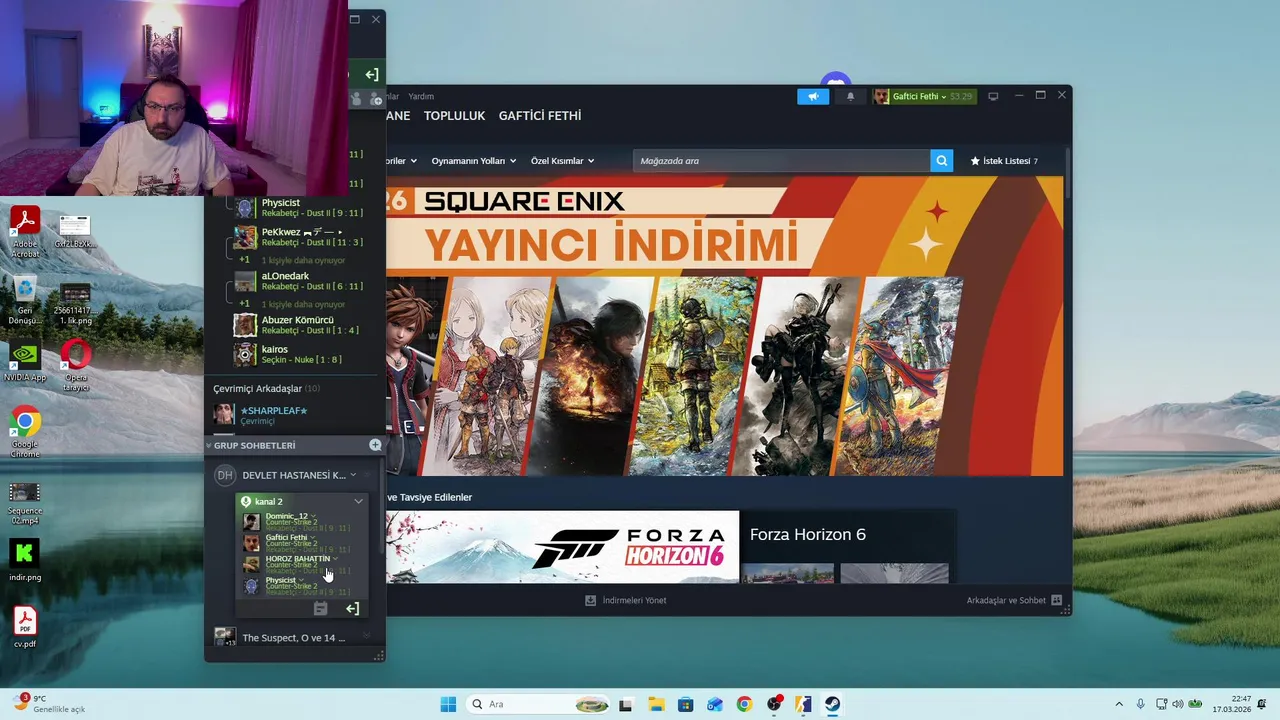Open Steam notifications bell
This screenshot has width=1280, height=720.
[x=850, y=96]
